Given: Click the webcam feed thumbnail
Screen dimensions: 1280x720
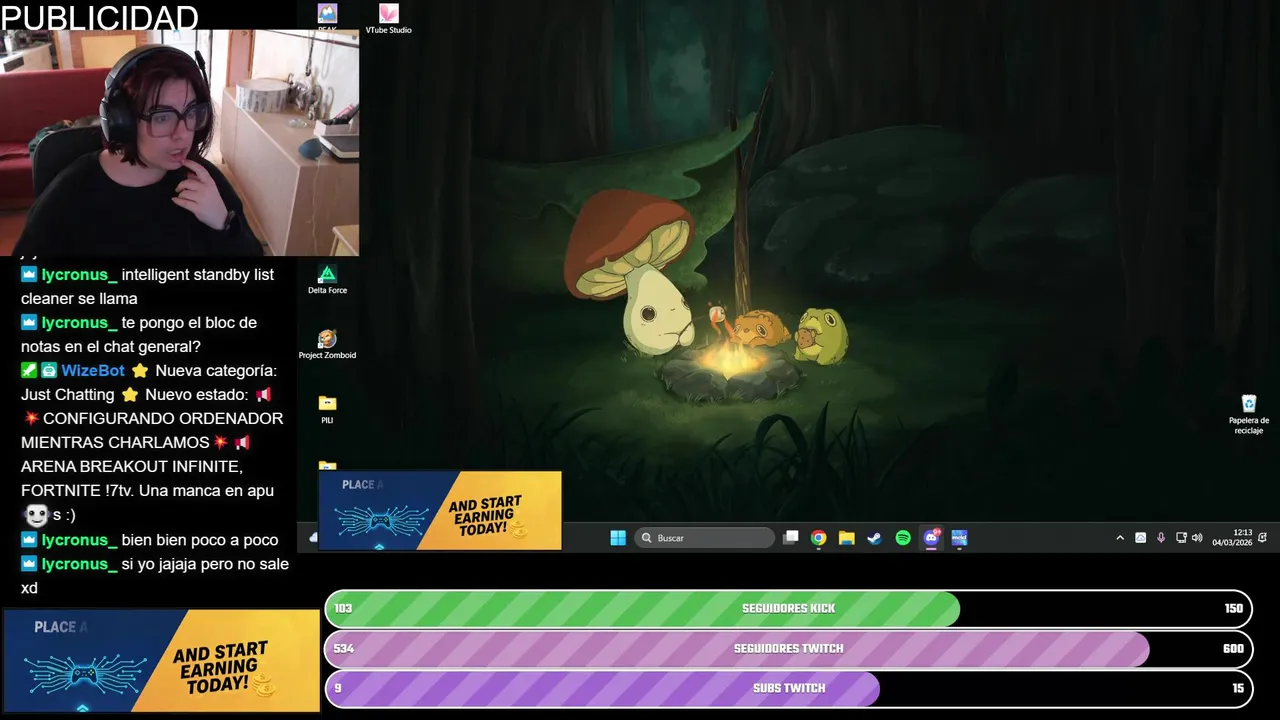Looking at the screenshot, I should tap(180, 142).
